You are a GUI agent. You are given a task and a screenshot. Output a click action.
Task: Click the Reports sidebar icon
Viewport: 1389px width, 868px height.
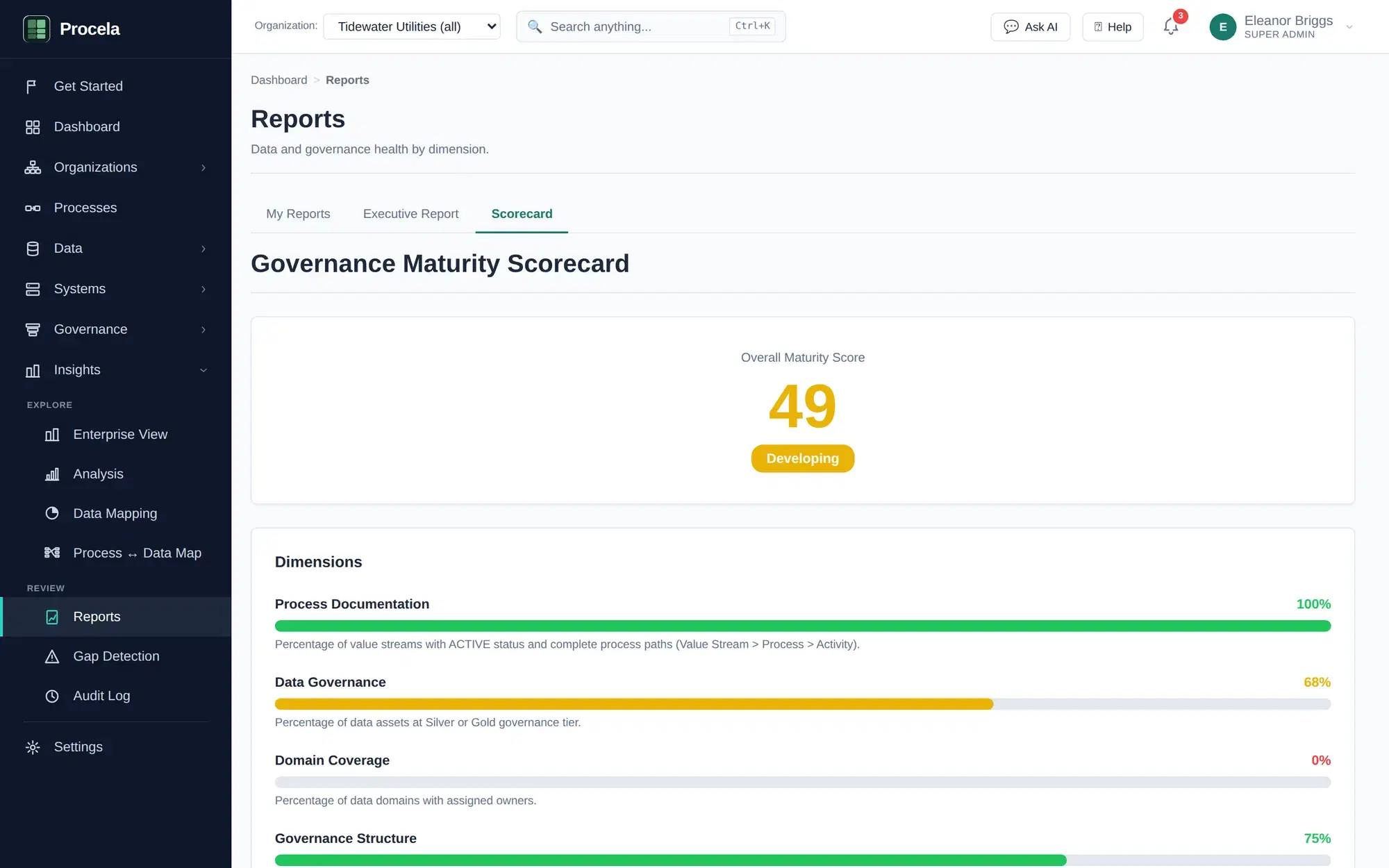[52, 617]
